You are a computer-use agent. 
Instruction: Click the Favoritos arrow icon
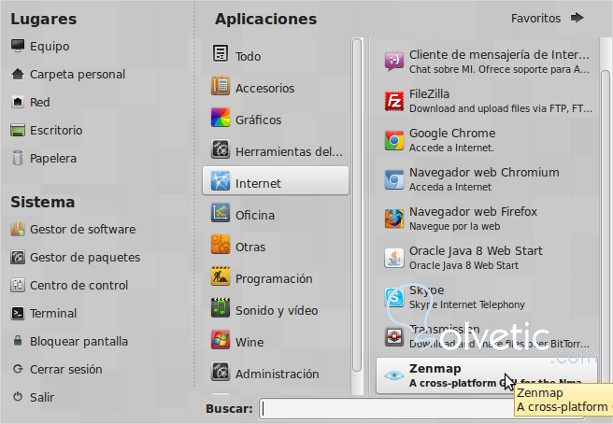[577, 18]
